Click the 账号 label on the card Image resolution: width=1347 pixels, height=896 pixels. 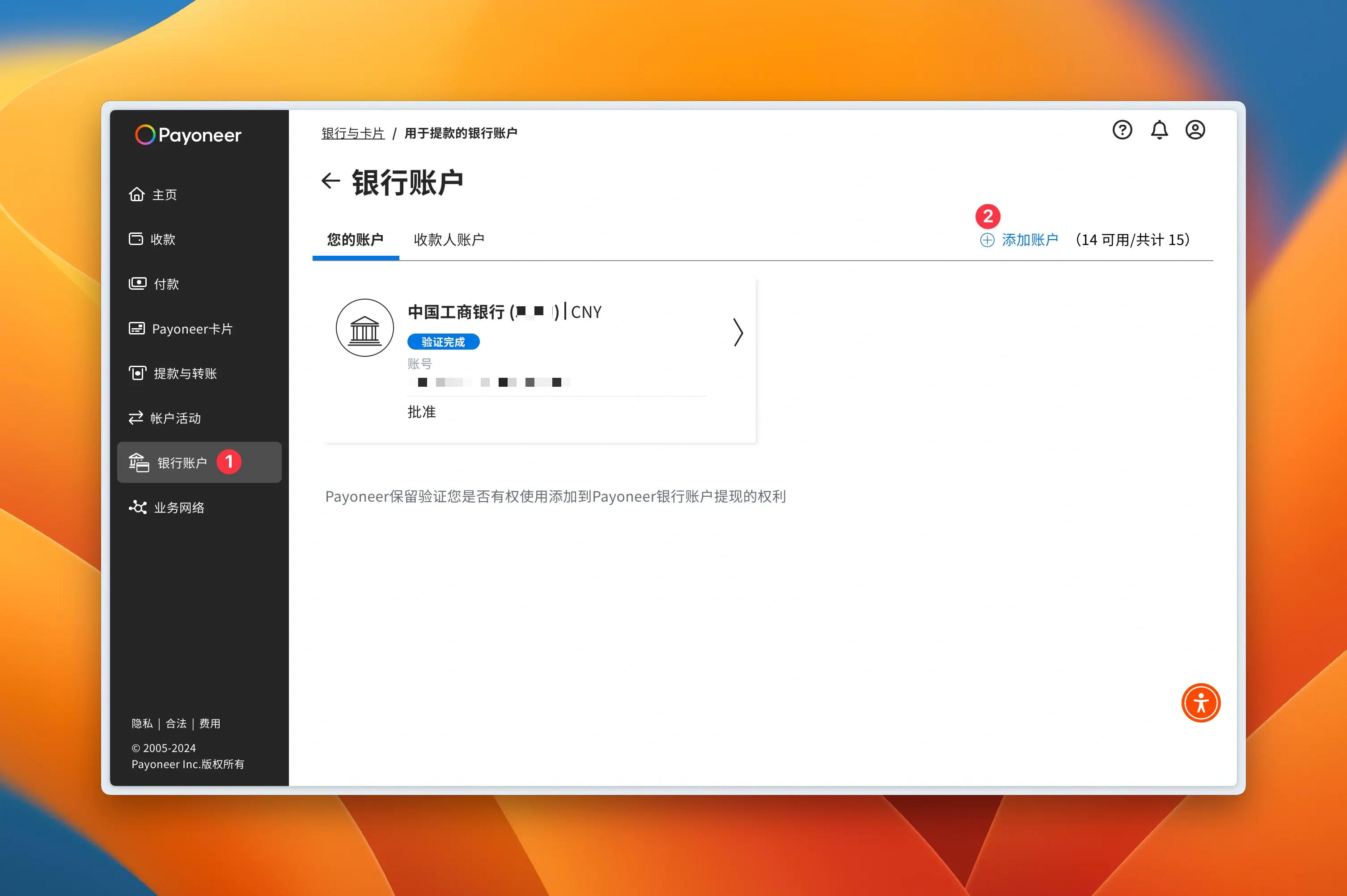[419, 364]
